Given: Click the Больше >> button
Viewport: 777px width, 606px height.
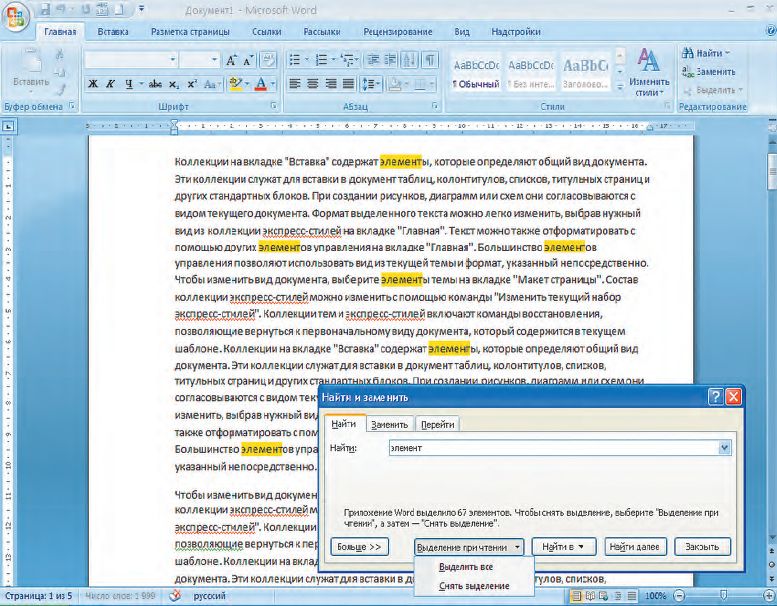Looking at the screenshot, I should 358,547.
